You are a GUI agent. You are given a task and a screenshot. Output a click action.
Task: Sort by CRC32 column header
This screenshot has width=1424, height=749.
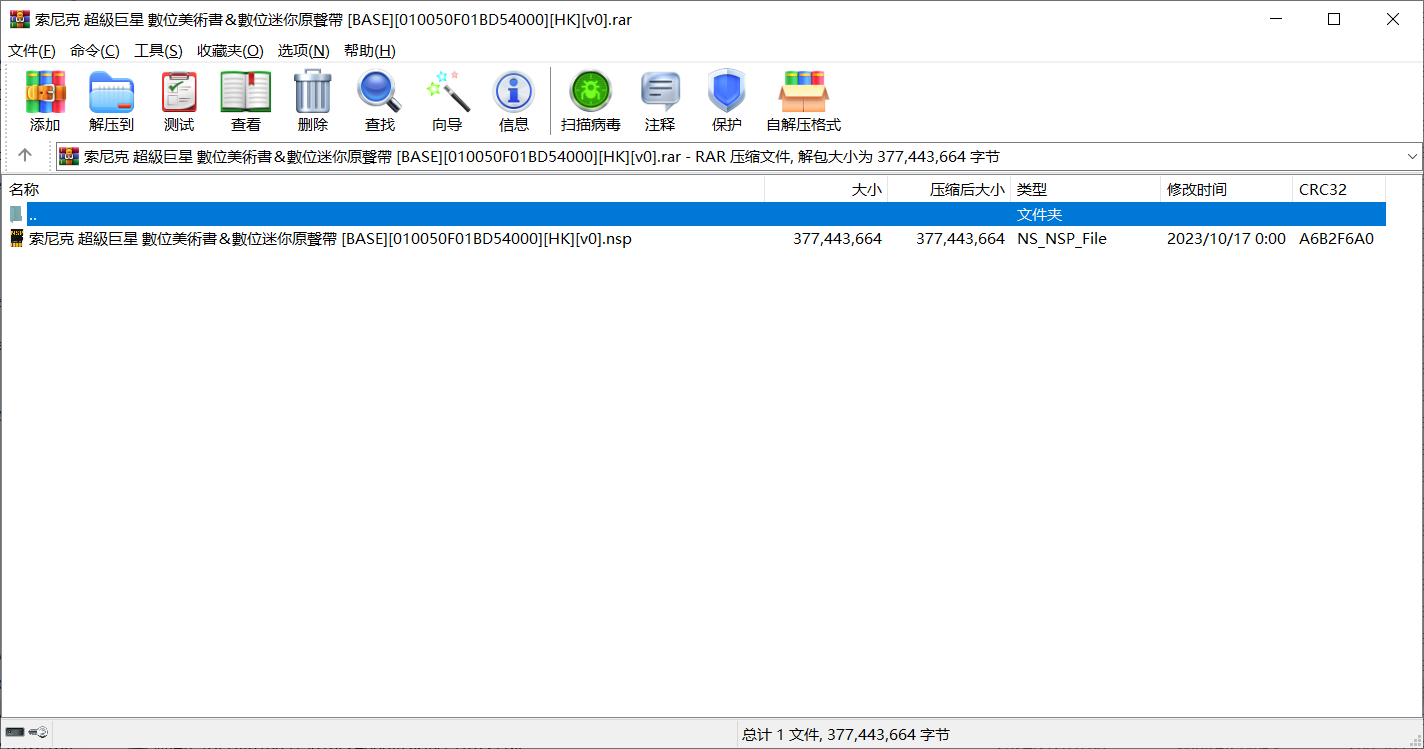click(1339, 190)
